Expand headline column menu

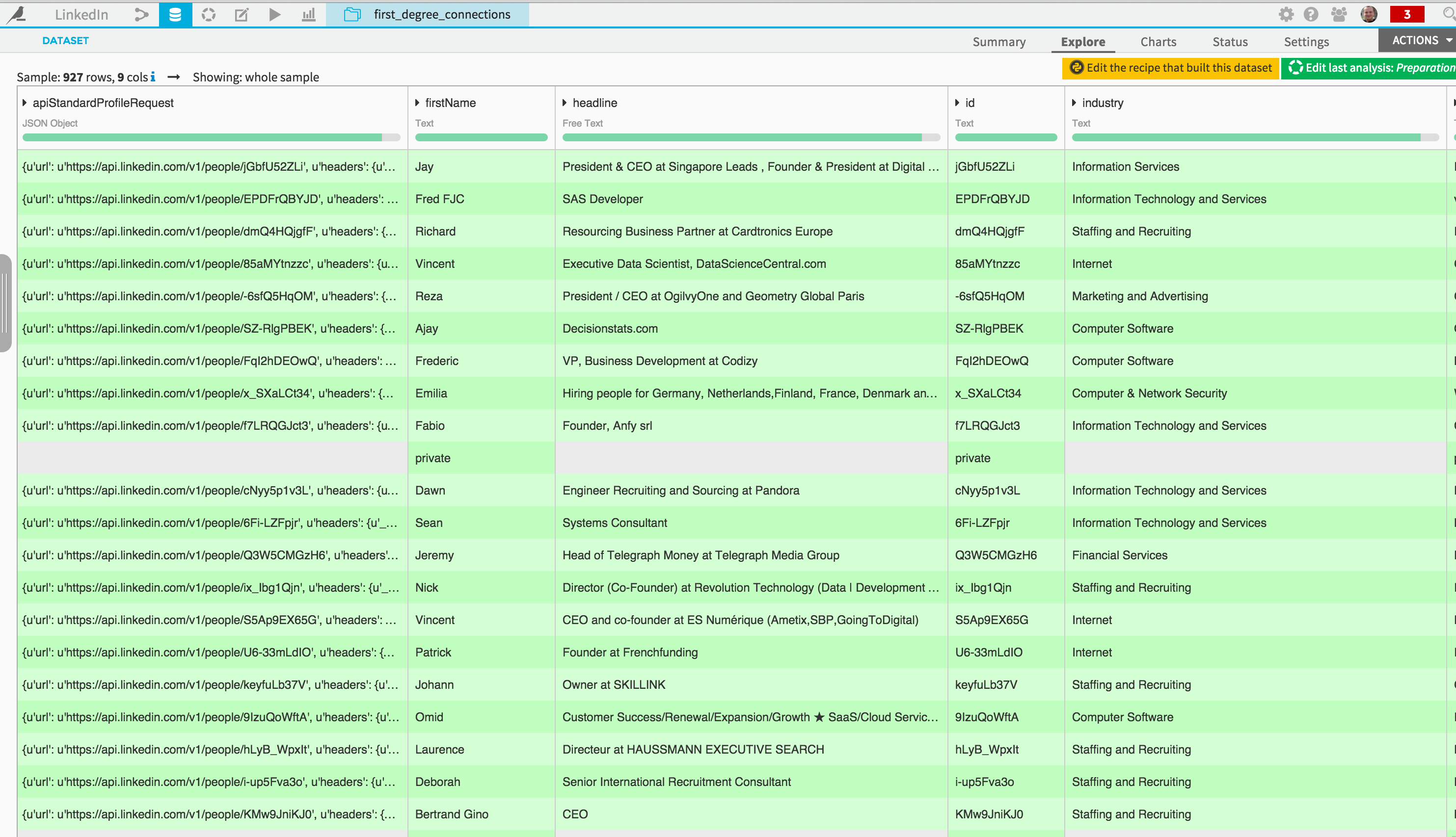(565, 103)
